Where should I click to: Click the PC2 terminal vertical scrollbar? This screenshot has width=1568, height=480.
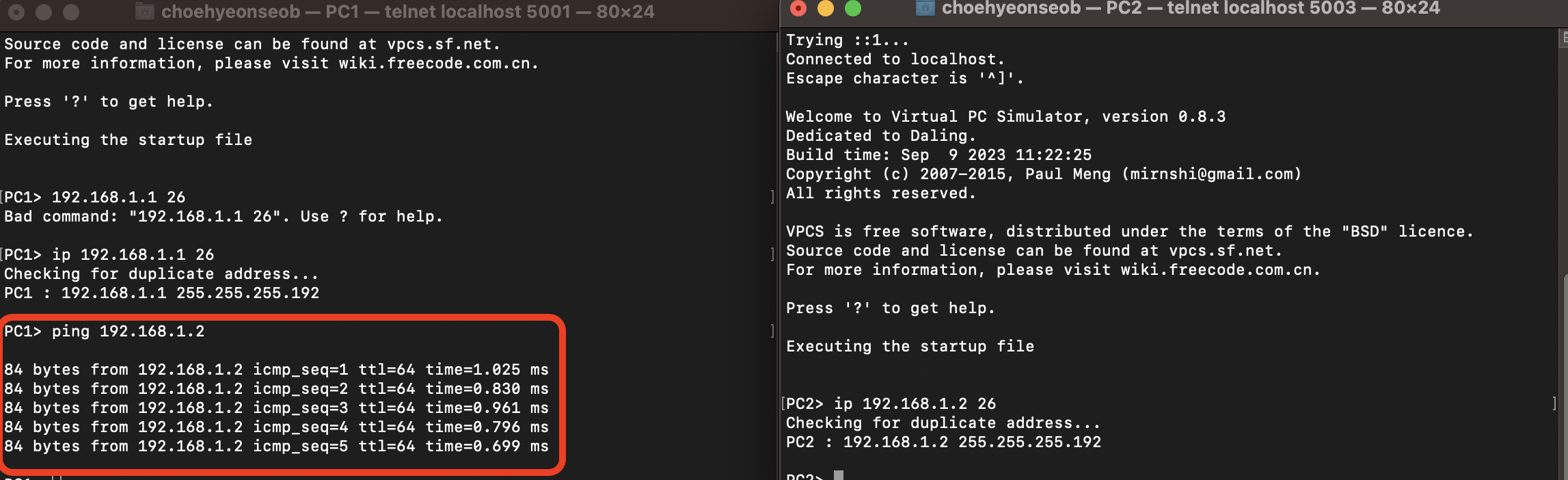[x=1564, y=376]
